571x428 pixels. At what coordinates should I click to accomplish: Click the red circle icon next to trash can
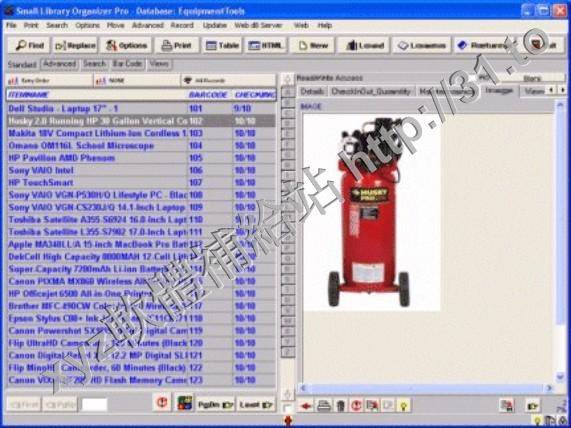pyautogui.click(x=356, y=405)
